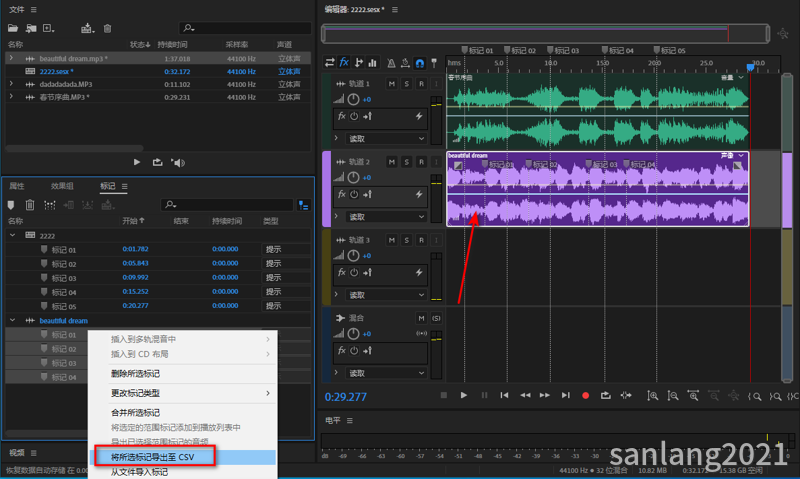The height and width of the screenshot is (479, 800).
Task: Choose 从文件导入标记 menu entry
Action: [139, 472]
